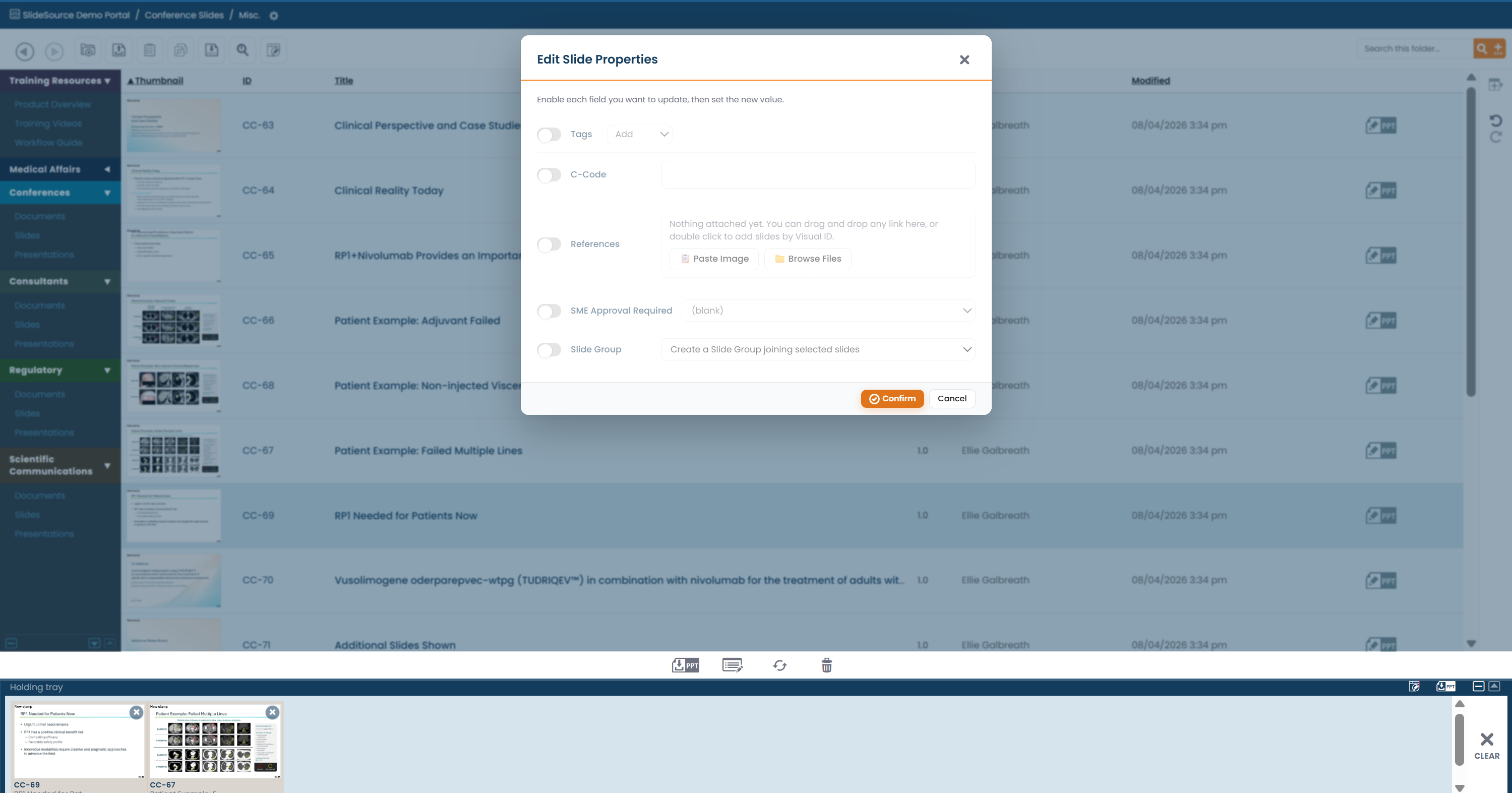Enable the C-Code field toggle

click(x=549, y=175)
